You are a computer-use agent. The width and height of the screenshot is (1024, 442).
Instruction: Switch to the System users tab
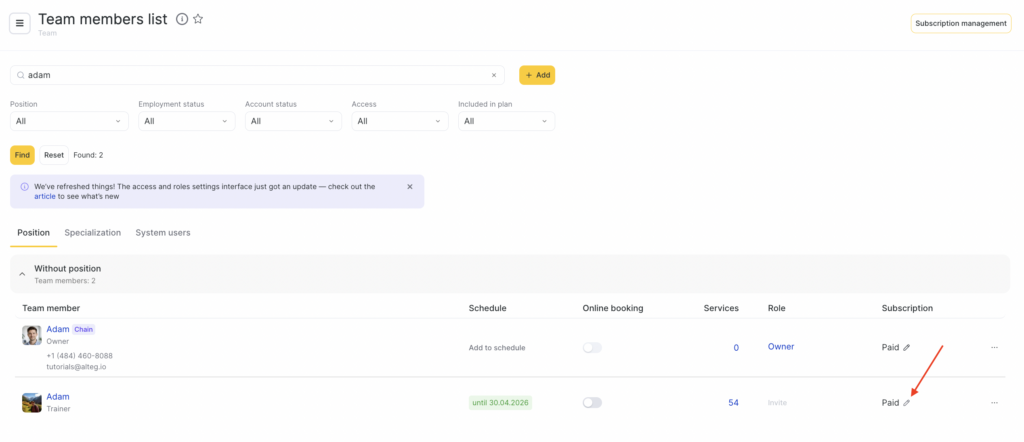163,233
